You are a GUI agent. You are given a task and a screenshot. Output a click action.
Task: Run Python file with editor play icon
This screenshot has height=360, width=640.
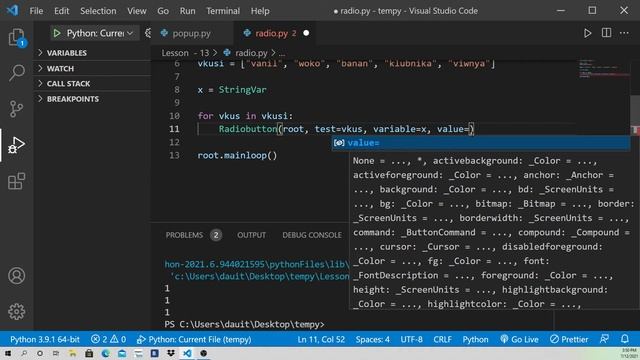(x=587, y=33)
